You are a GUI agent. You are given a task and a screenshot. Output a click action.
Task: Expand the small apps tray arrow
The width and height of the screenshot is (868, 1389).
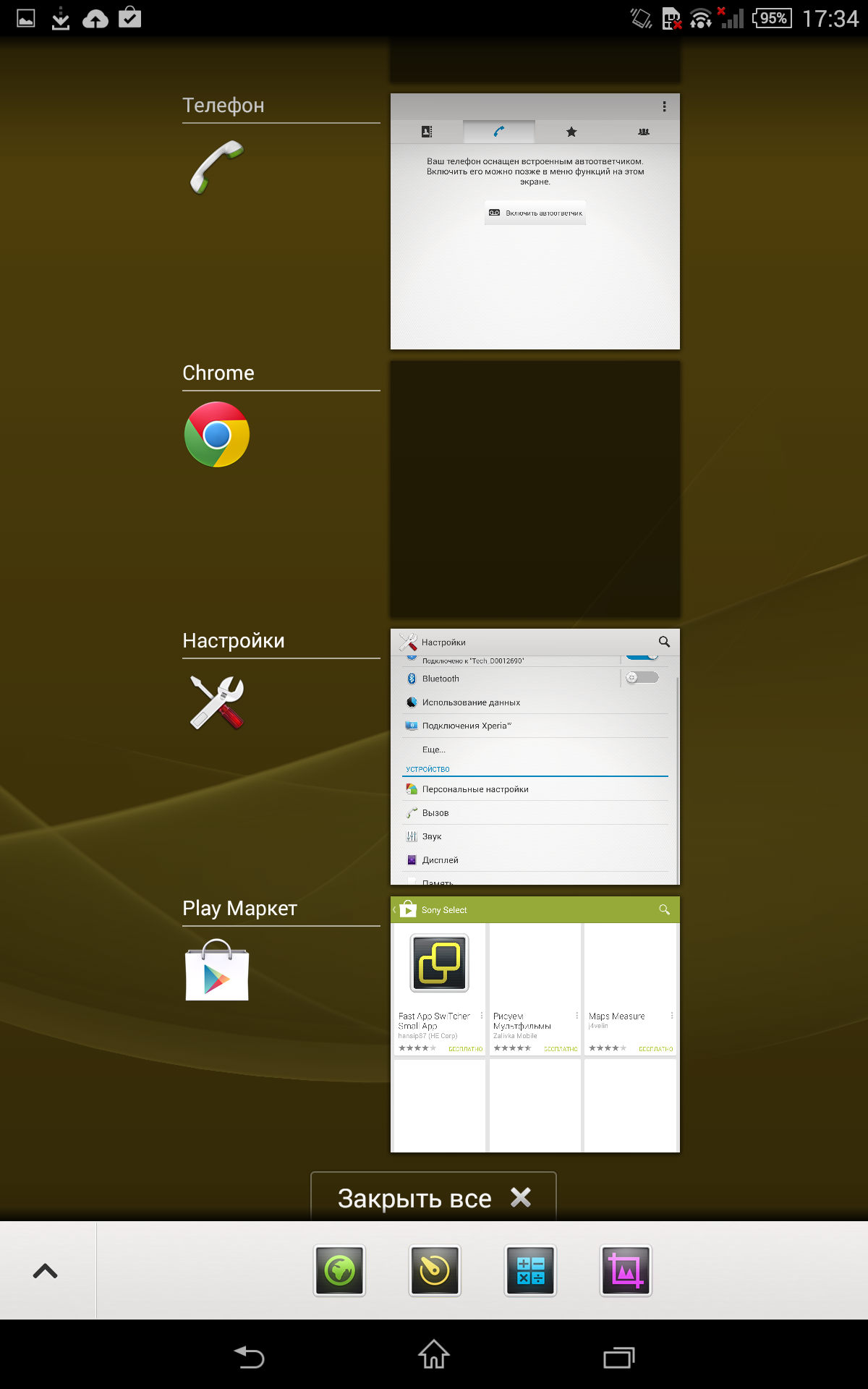[46, 1271]
